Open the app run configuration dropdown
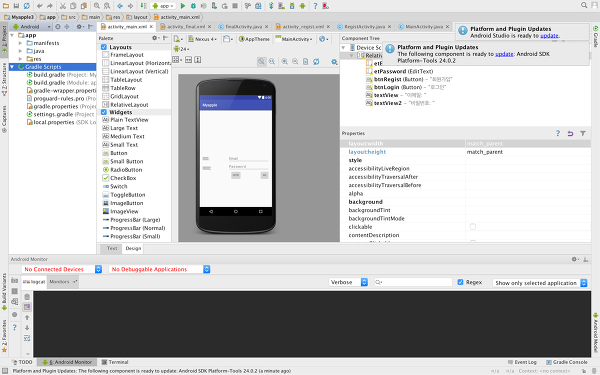Screen dimensions: 600x375 [x=163, y=6]
